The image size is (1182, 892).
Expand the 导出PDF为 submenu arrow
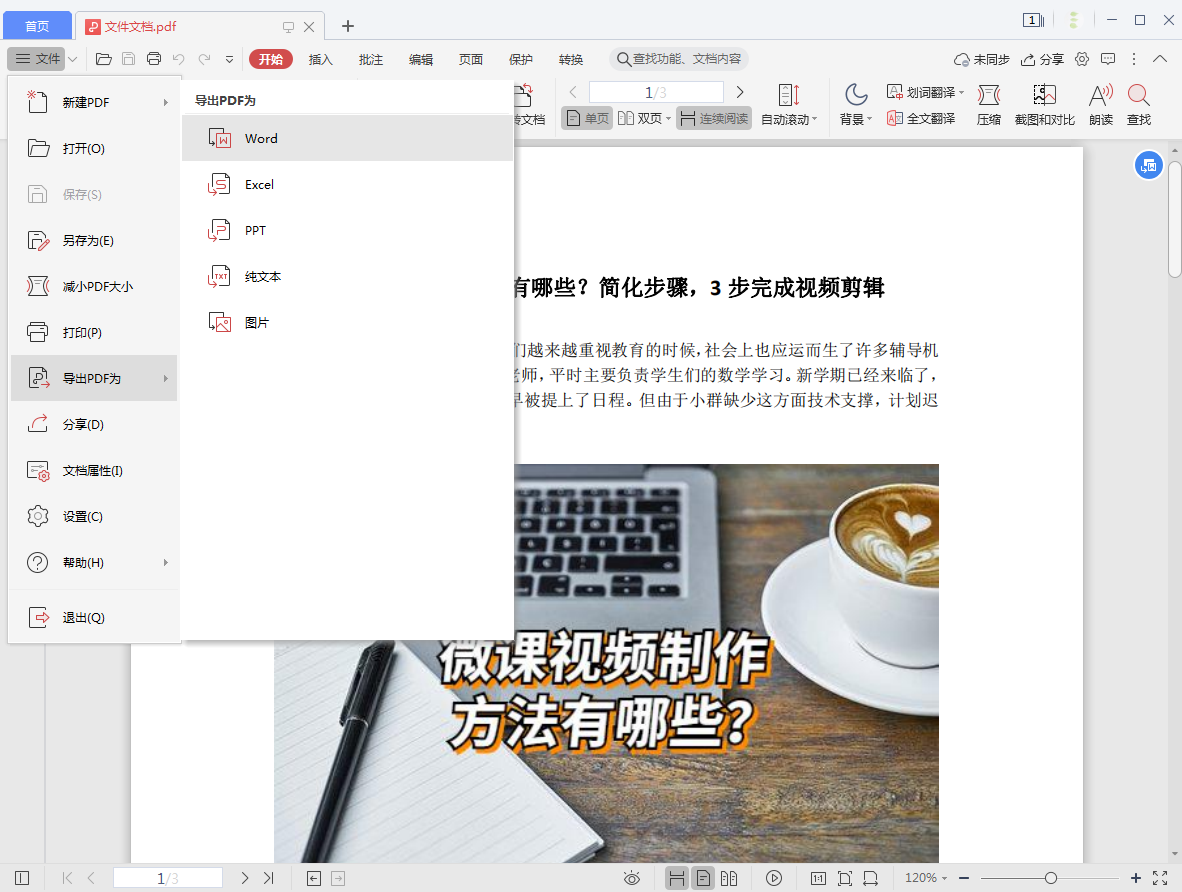pyautogui.click(x=166, y=379)
